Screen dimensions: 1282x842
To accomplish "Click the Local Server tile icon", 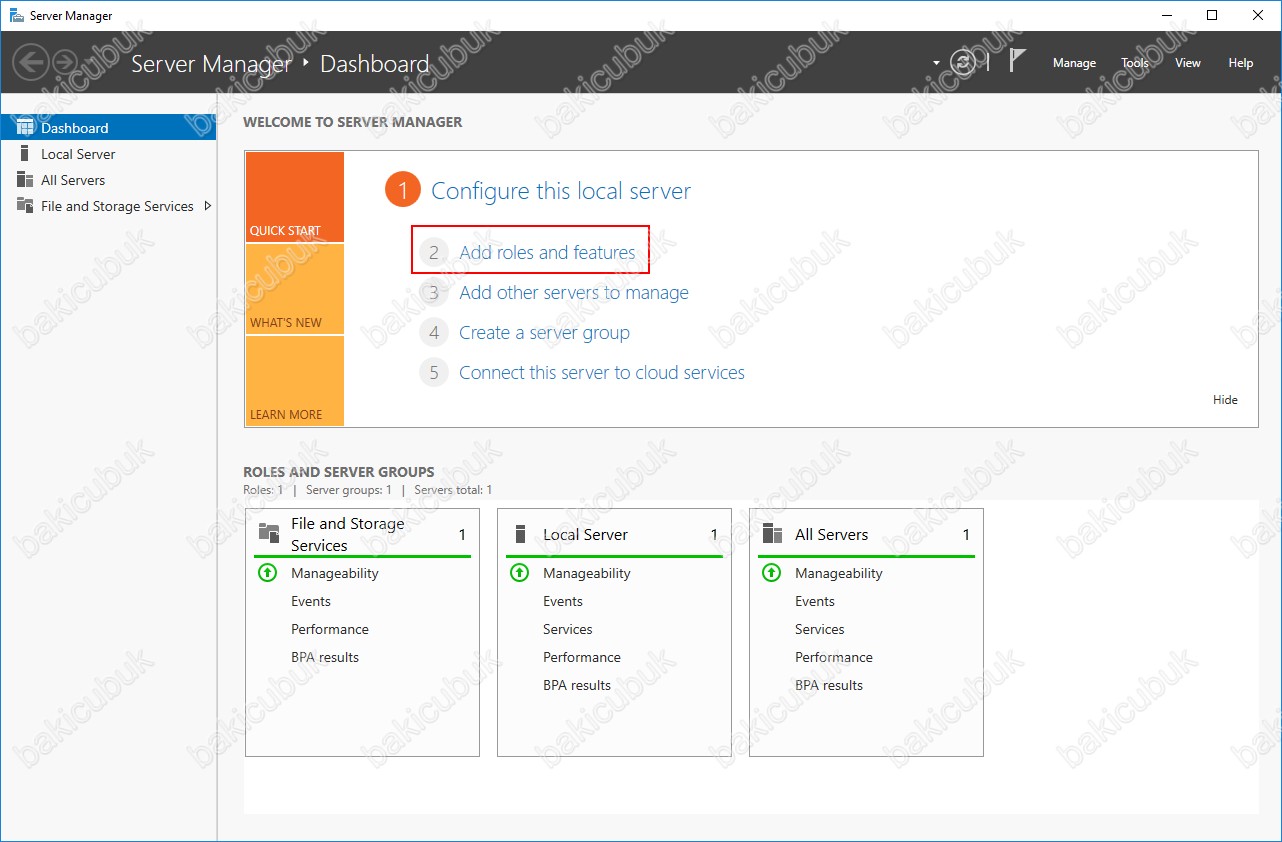I will [x=520, y=534].
